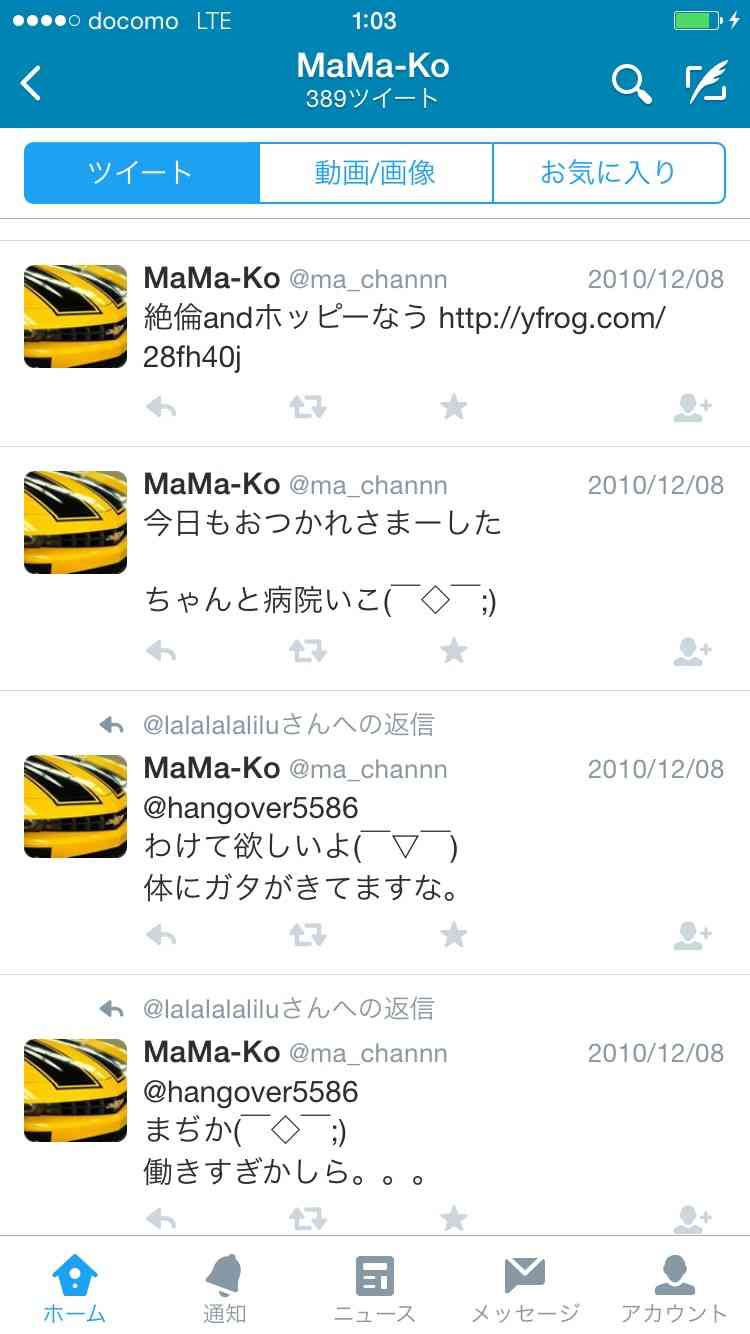Screen dimensions: 750x1334
Task: Favorite the 絶倫andホッピーなう tweet
Action: (454, 407)
